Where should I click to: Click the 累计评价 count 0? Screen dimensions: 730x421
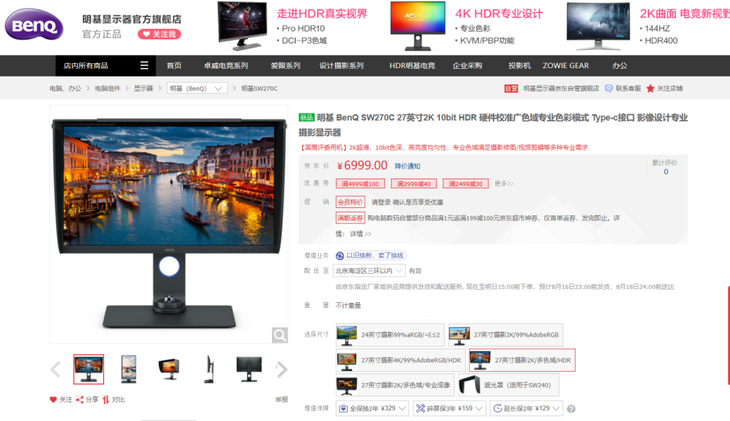pos(666,172)
